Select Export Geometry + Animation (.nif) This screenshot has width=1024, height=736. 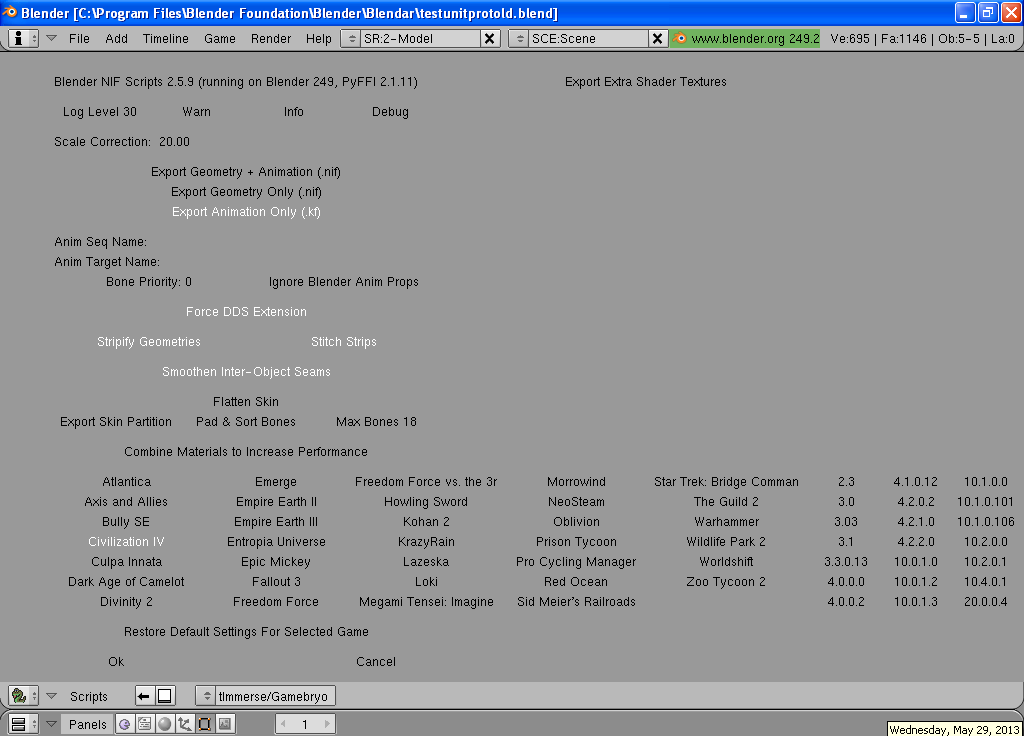[246, 172]
